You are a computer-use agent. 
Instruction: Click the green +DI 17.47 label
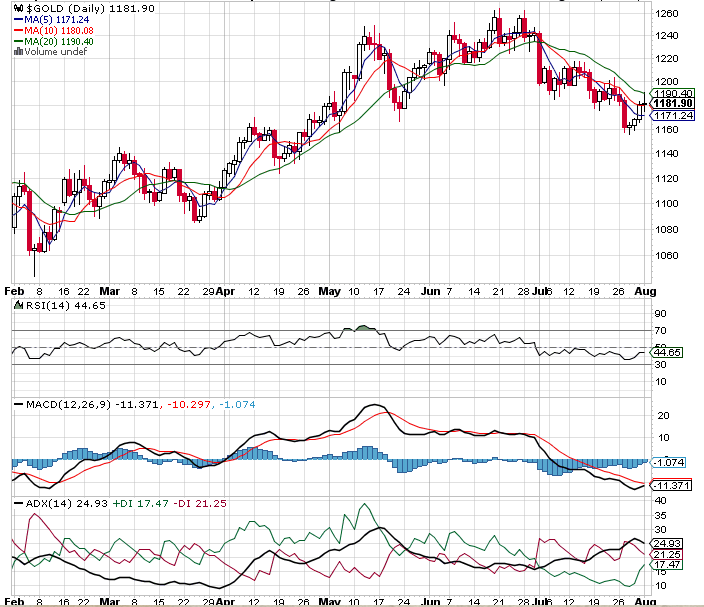coord(141,504)
